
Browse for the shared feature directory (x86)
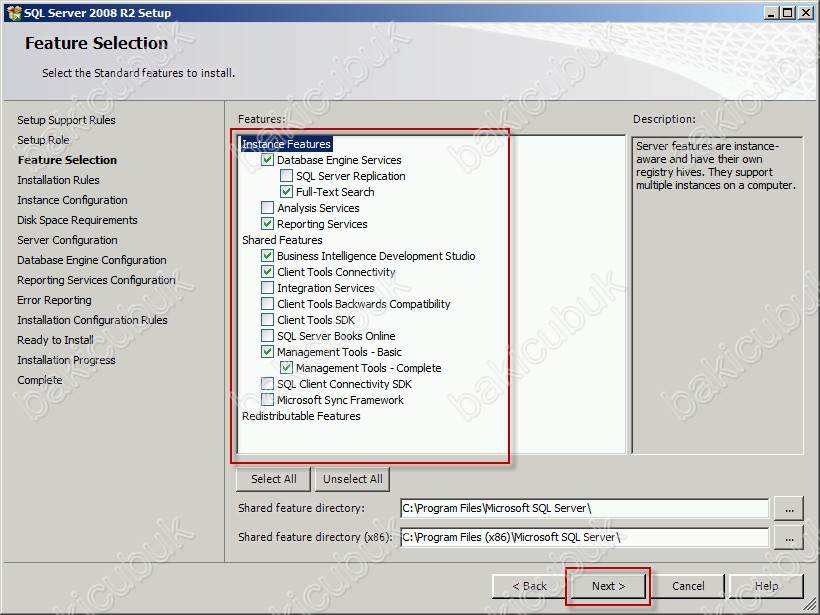(x=789, y=537)
